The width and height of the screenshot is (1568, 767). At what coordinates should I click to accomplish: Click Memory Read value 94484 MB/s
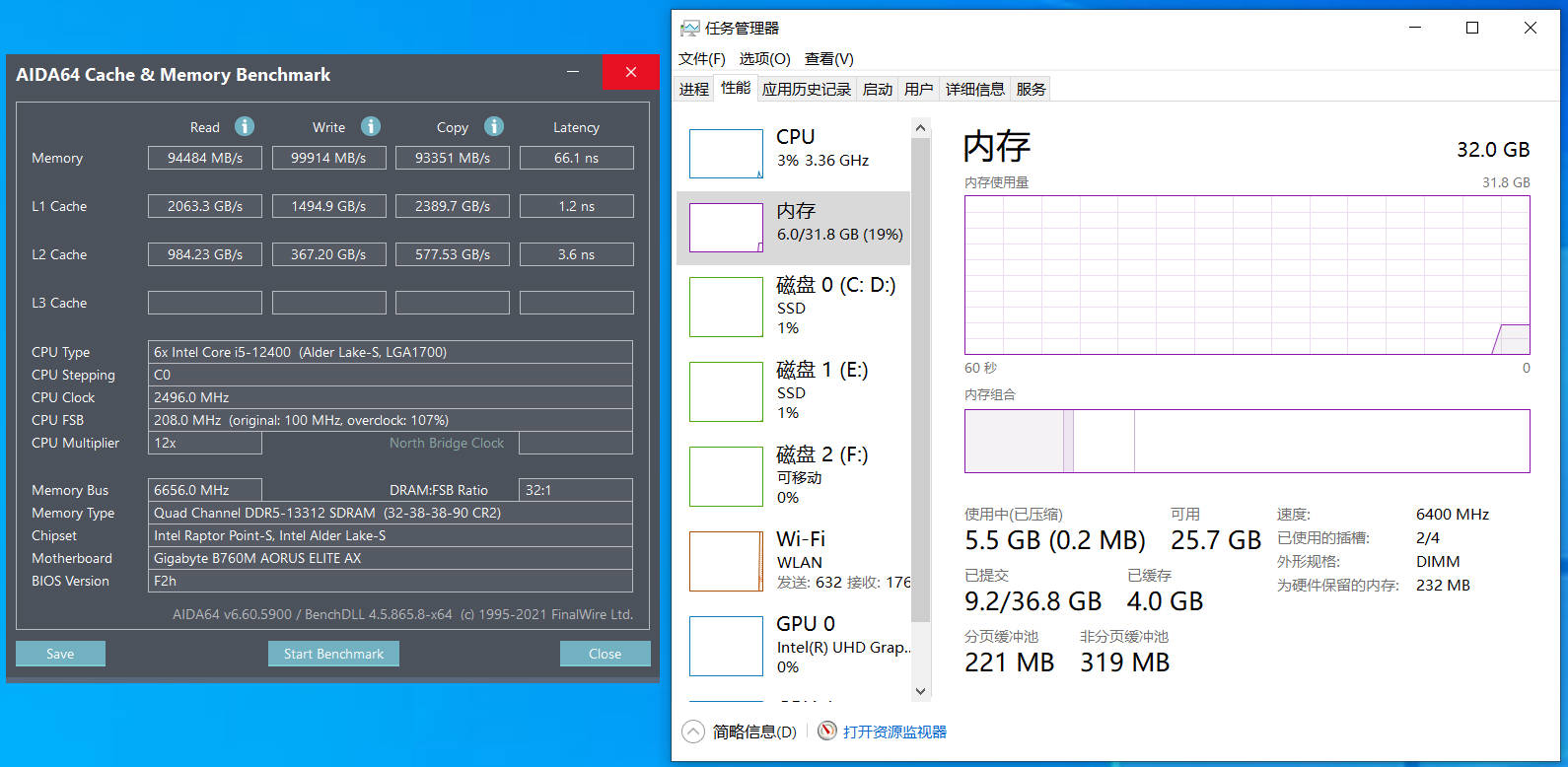205,158
